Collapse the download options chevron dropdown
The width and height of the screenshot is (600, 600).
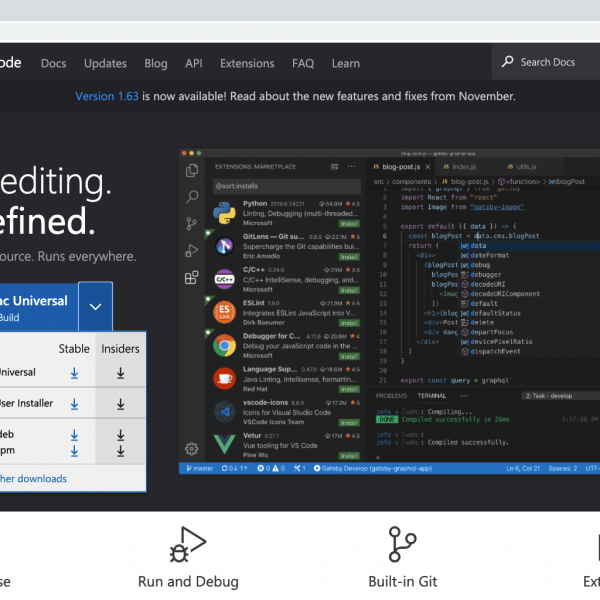pyautogui.click(x=95, y=307)
